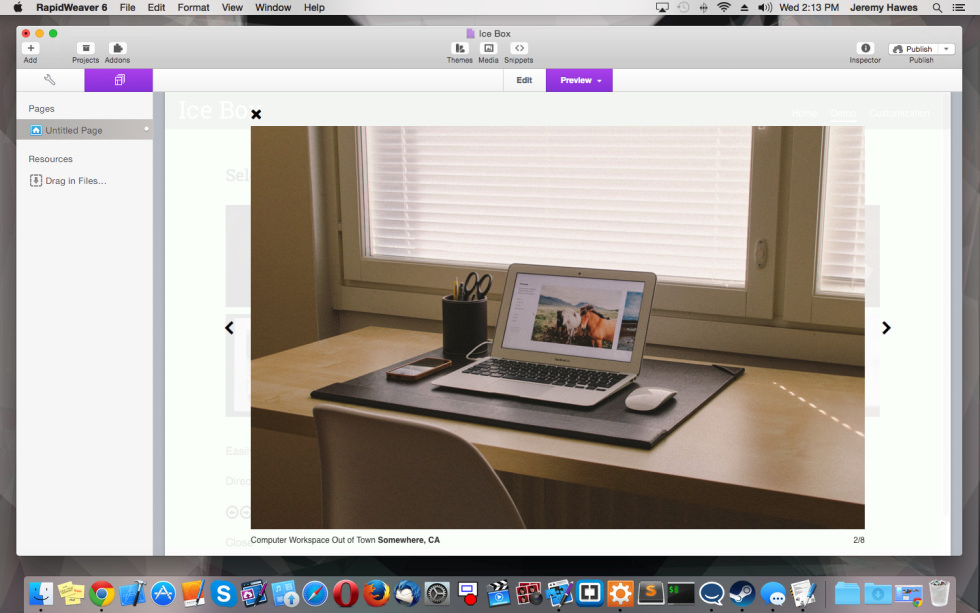The image size is (980, 613).
Task: Select the wrench settings sidebar tab
Action: pyautogui.click(x=50, y=80)
